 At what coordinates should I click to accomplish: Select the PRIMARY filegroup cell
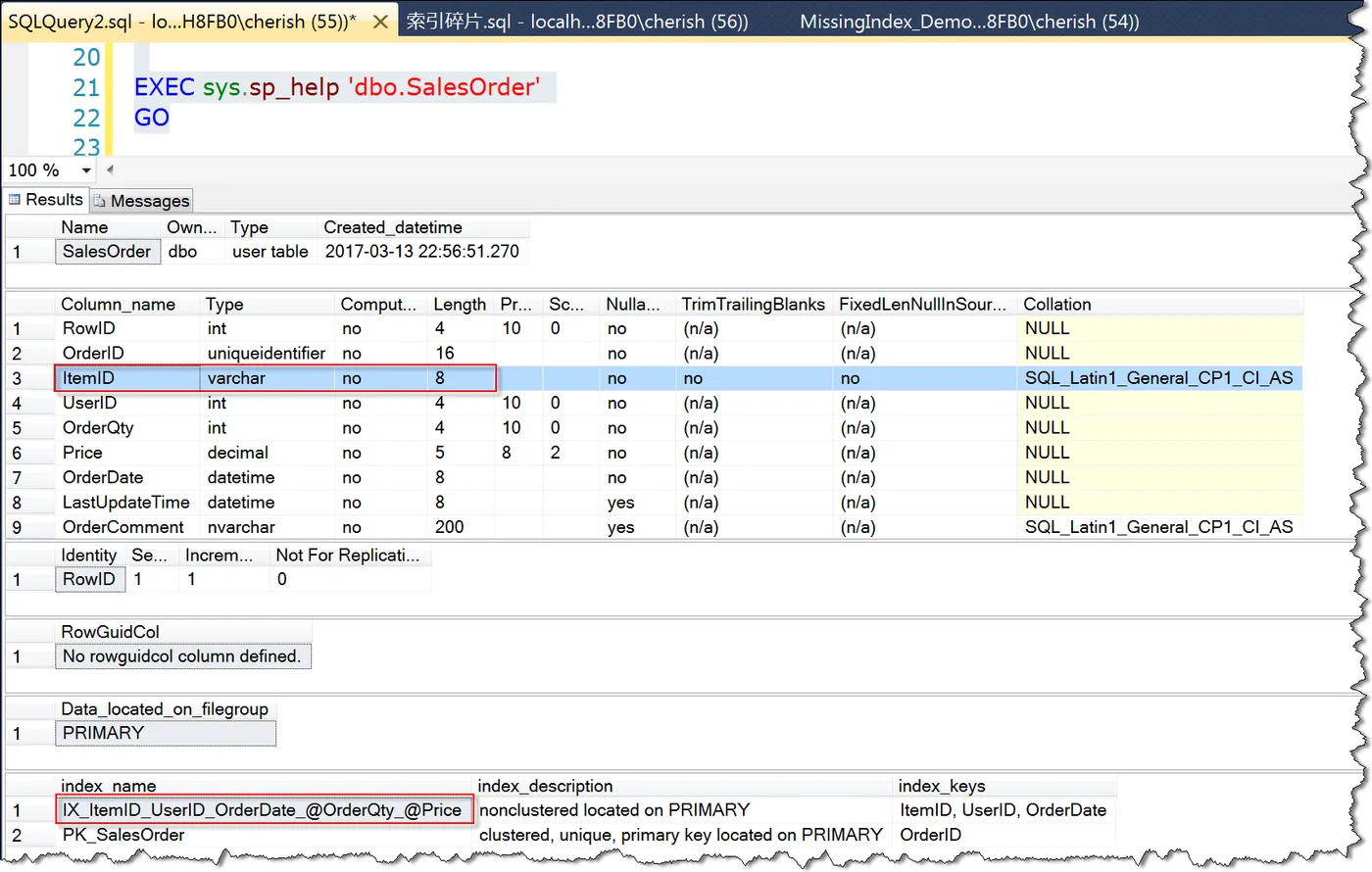click(166, 734)
